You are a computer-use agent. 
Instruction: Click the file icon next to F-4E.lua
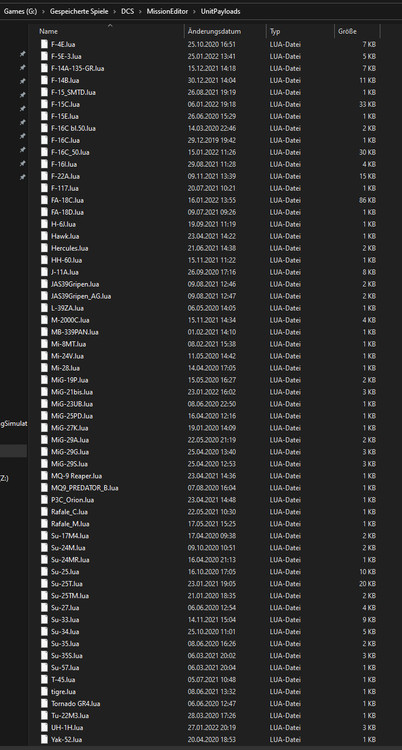tap(45, 44)
